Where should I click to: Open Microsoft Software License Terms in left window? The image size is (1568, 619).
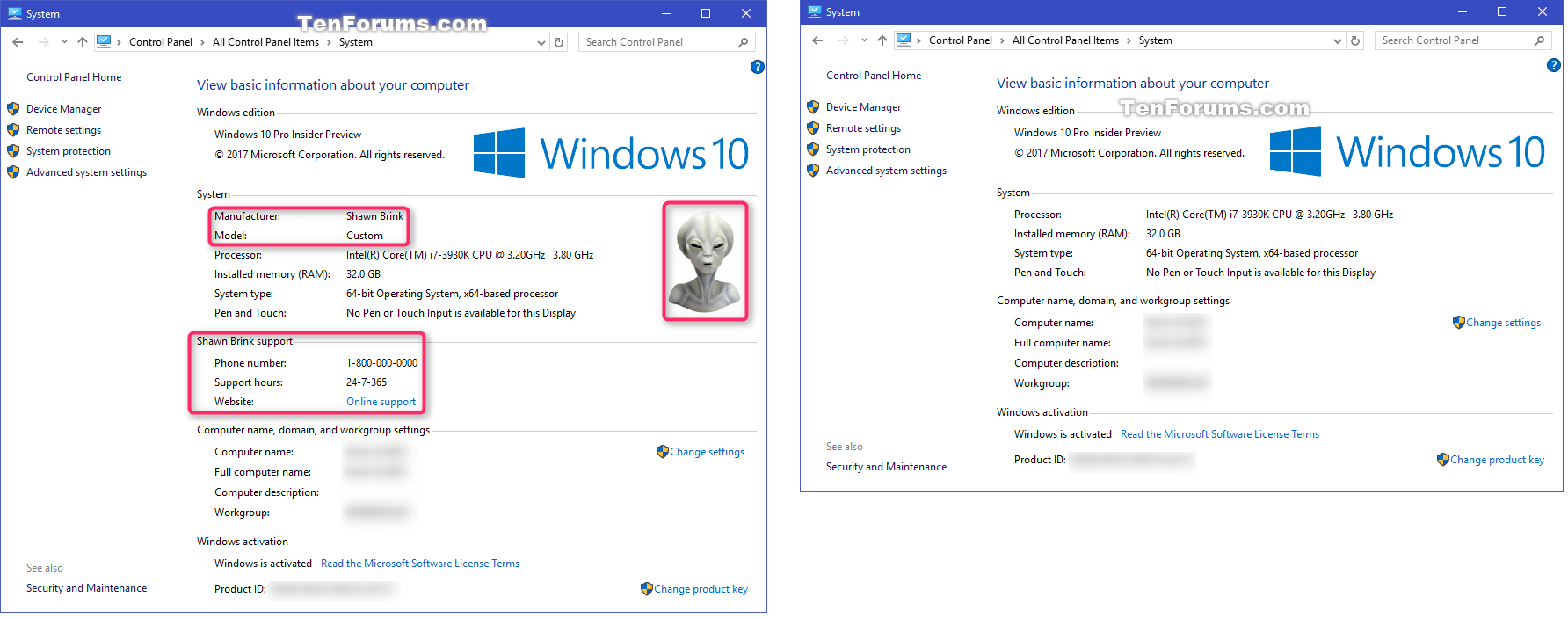tap(420, 564)
